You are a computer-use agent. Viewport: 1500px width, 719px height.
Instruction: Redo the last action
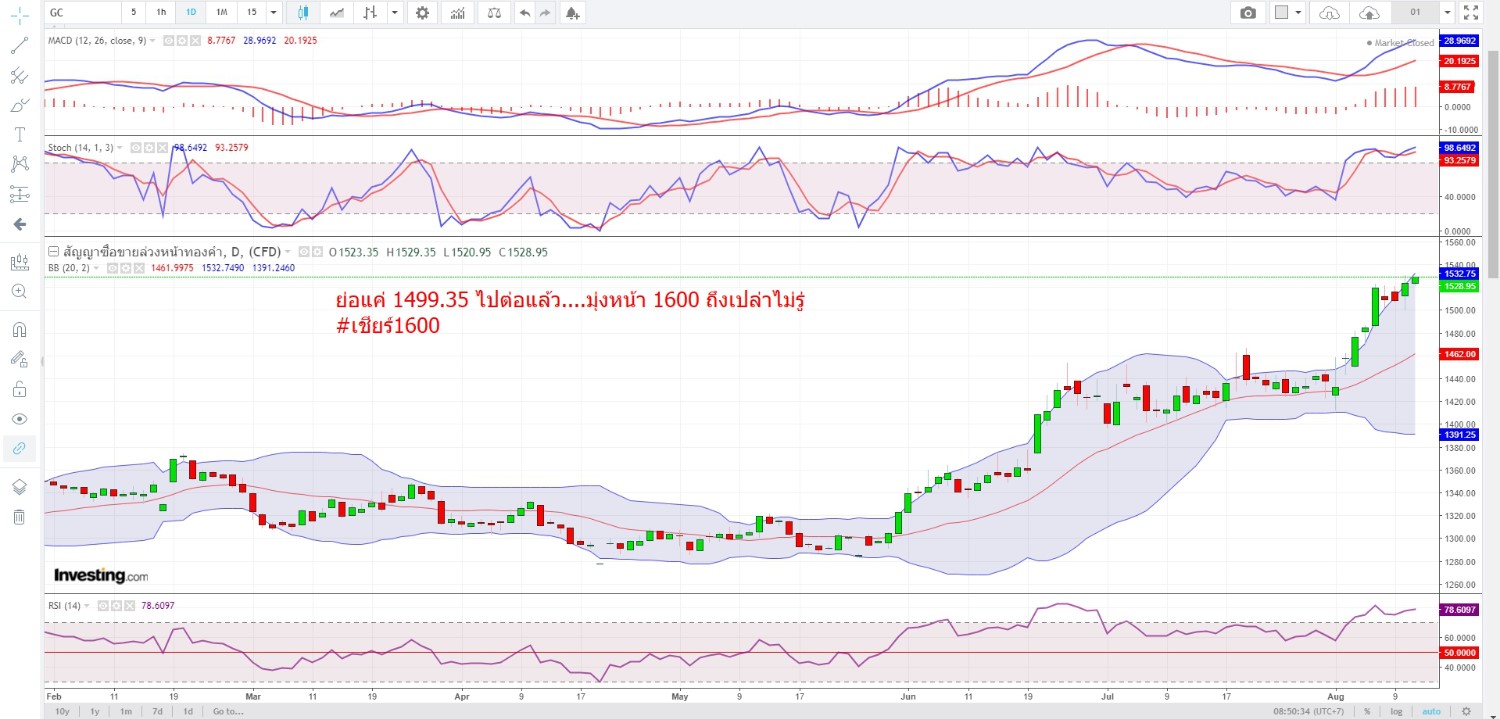[x=545, y=12]
